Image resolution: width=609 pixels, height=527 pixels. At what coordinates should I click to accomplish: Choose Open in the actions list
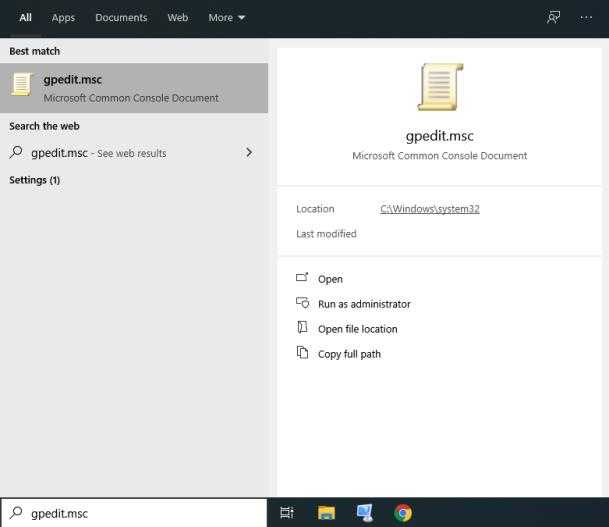330,279
